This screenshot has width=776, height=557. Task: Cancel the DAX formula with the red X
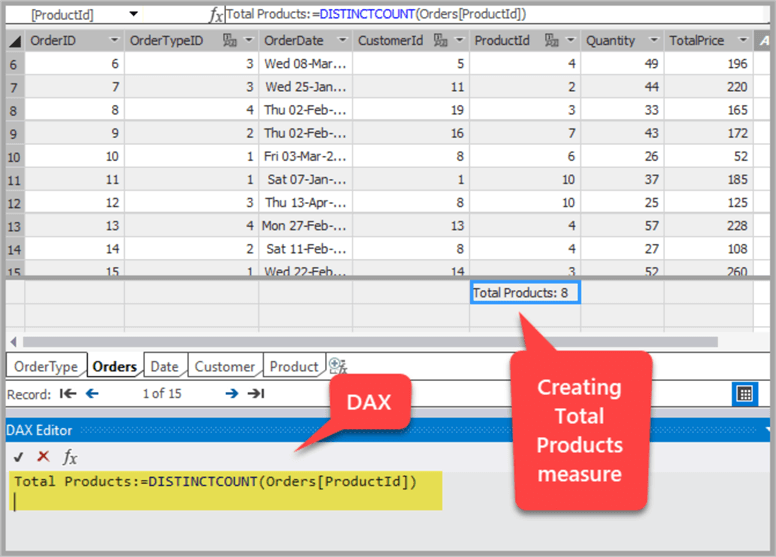[44, 456]
